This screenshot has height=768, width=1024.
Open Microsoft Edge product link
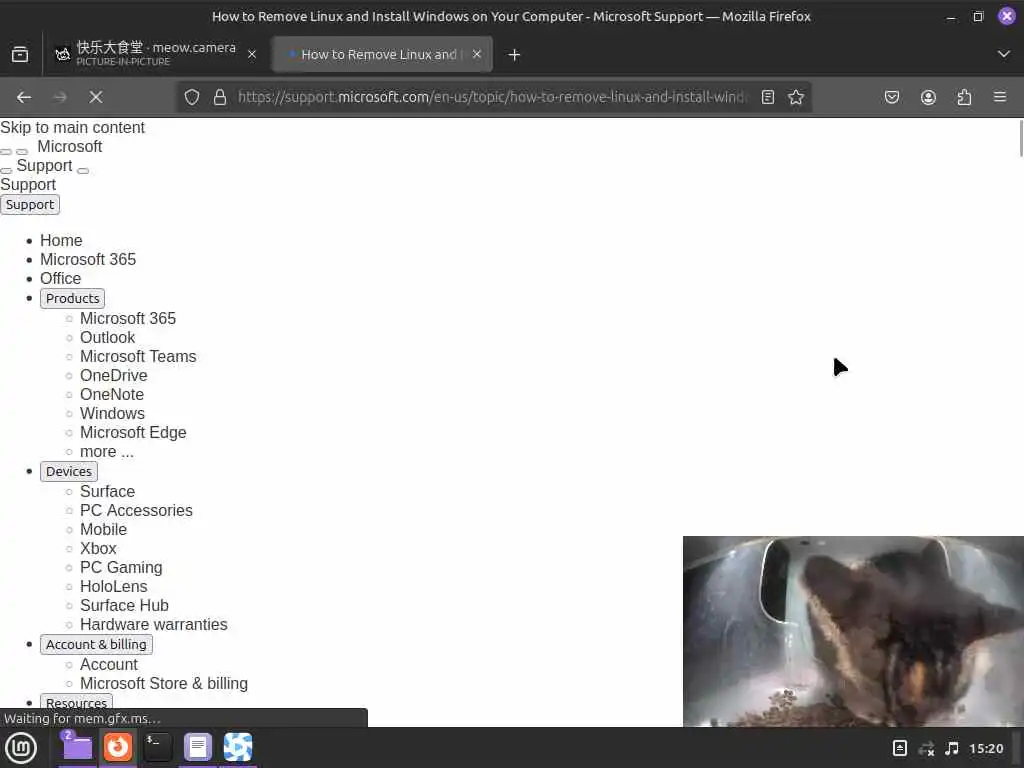pos(133,432)
